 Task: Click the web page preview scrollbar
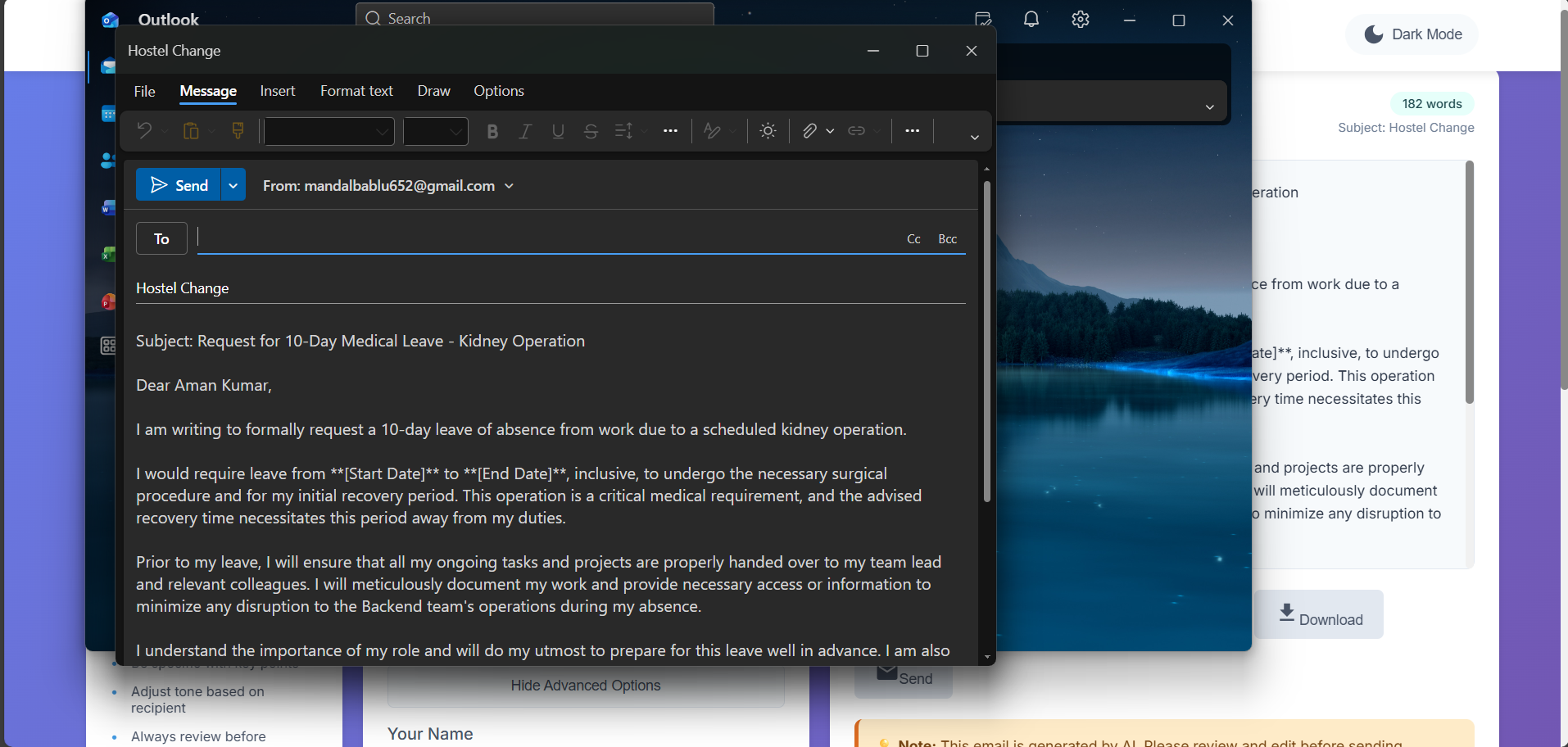point(1470,282)
